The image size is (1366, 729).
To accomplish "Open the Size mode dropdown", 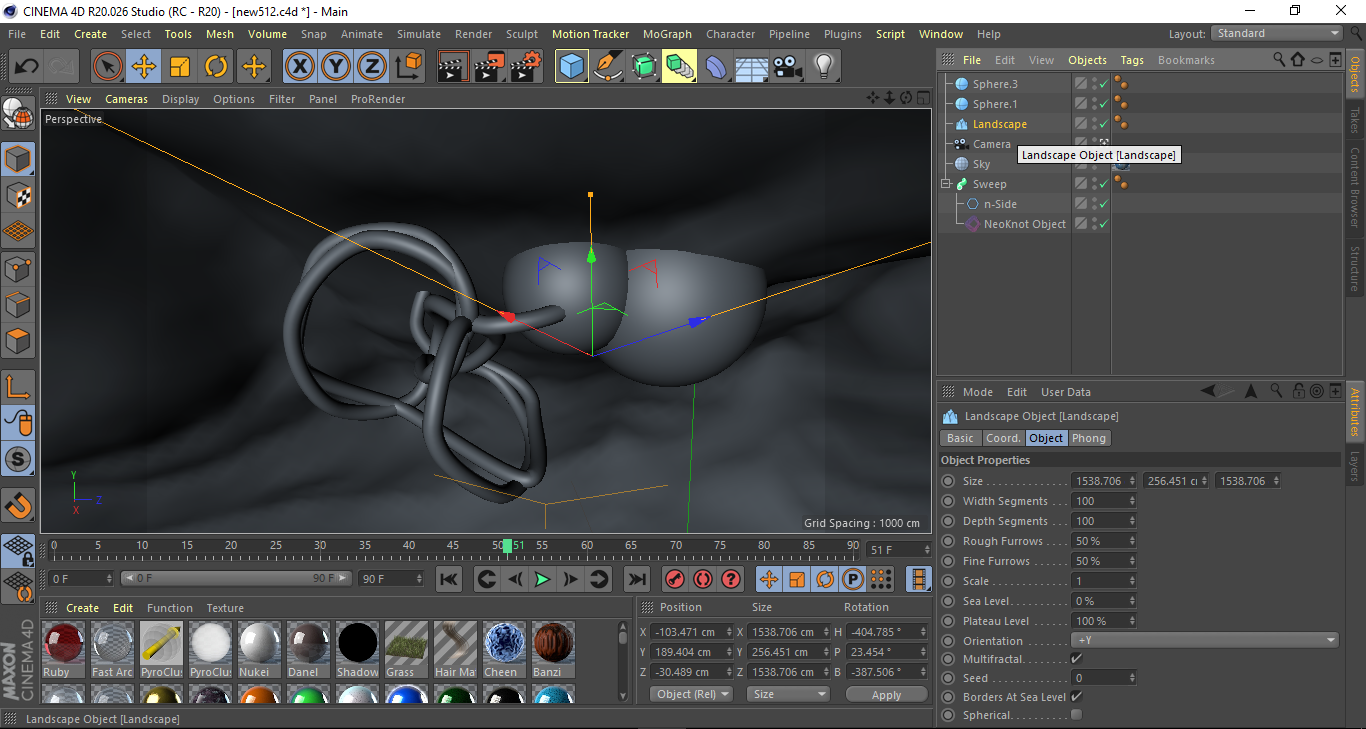I will (789, 694).
